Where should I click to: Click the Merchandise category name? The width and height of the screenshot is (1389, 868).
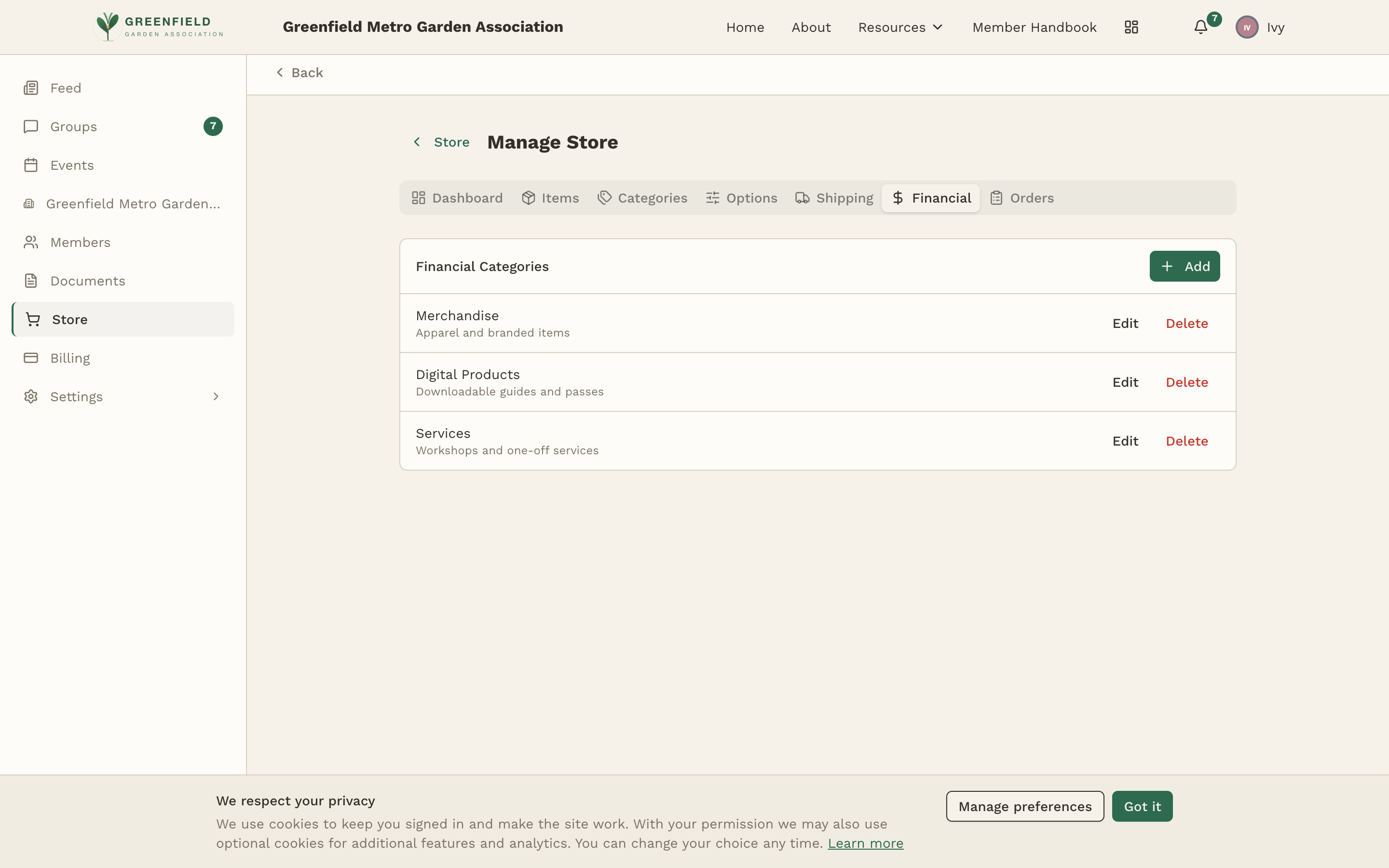(457, 316)
